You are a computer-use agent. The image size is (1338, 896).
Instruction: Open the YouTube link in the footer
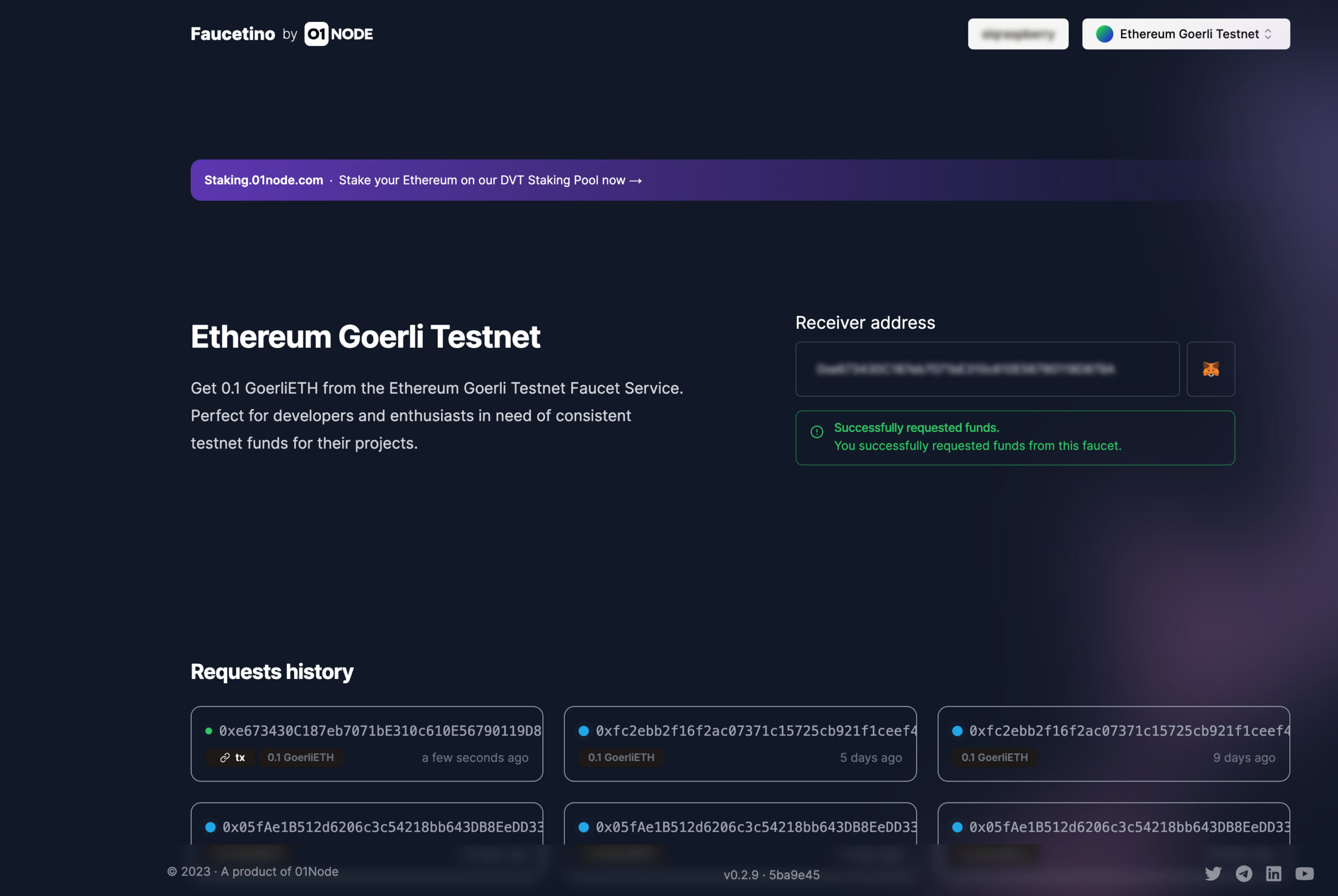1305,873
